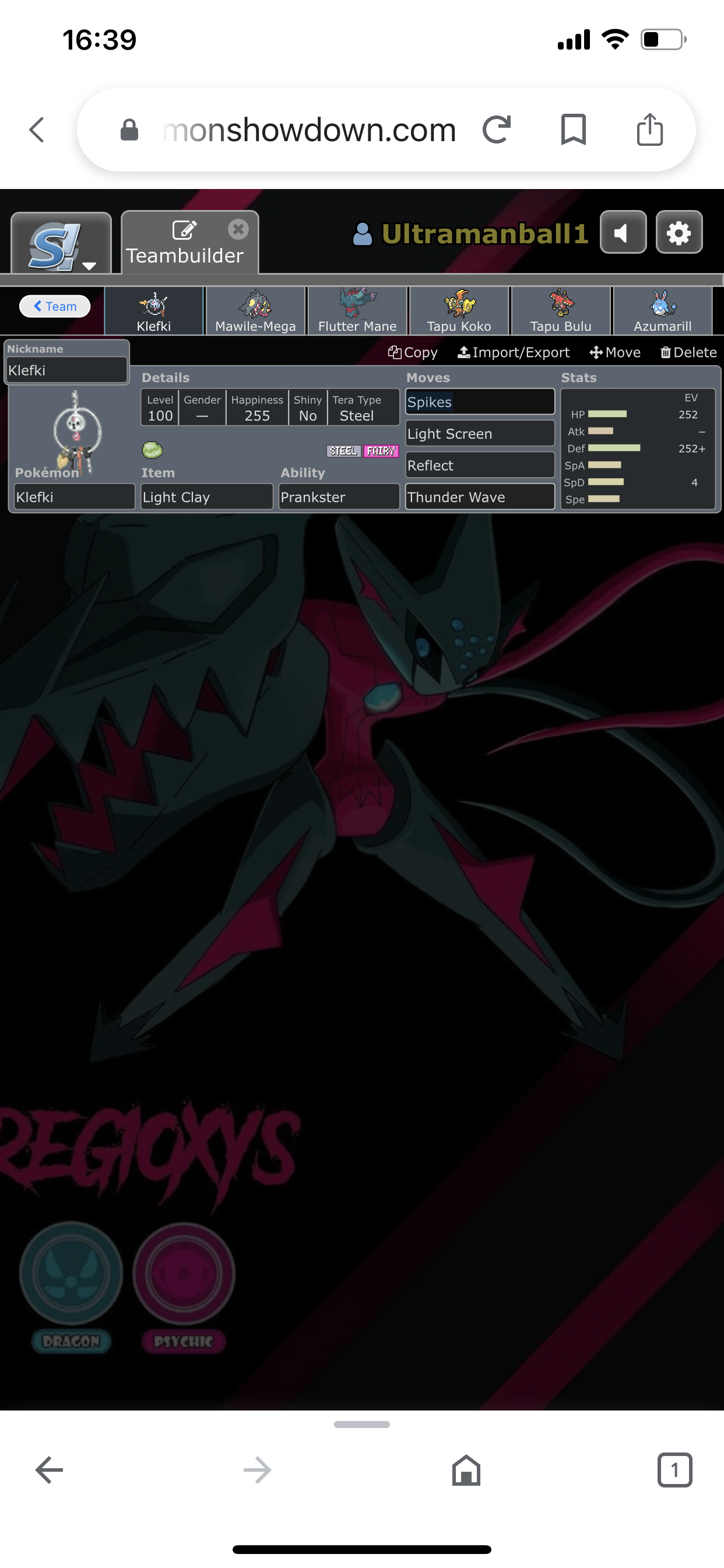Screen dimensions: 724x1568
Task: Select the Klefki team slot
Action: click(154, 311)
